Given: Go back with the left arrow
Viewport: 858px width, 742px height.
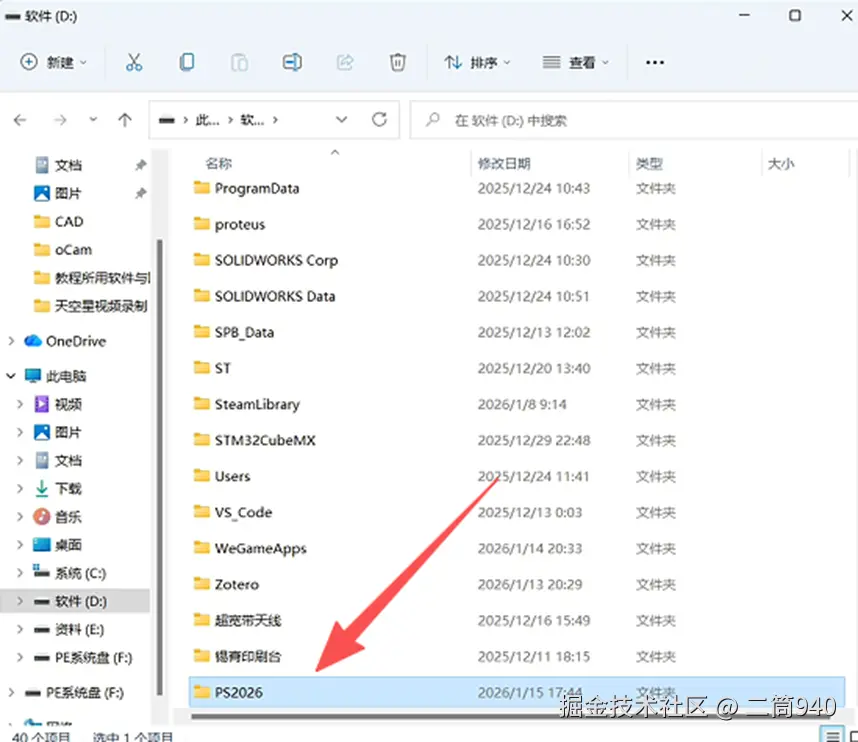Looking at the screenshot, I should (20, 120).
